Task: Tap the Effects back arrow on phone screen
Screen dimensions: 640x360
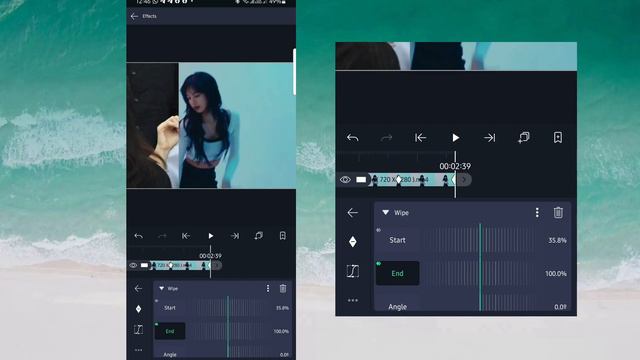Action: [134, 16]
